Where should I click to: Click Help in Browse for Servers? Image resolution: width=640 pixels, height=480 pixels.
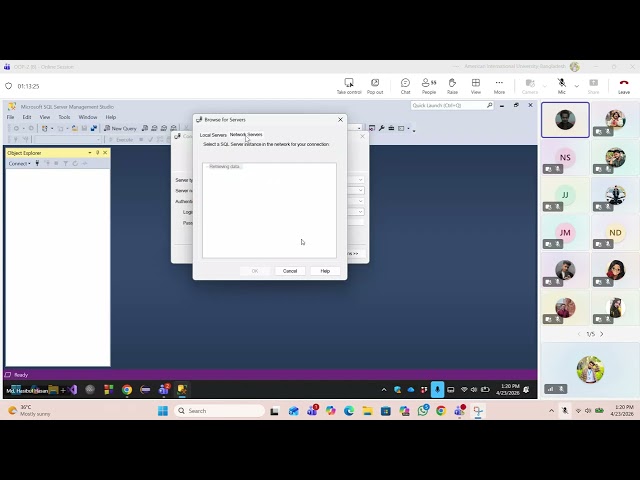(x=325, y=271)
